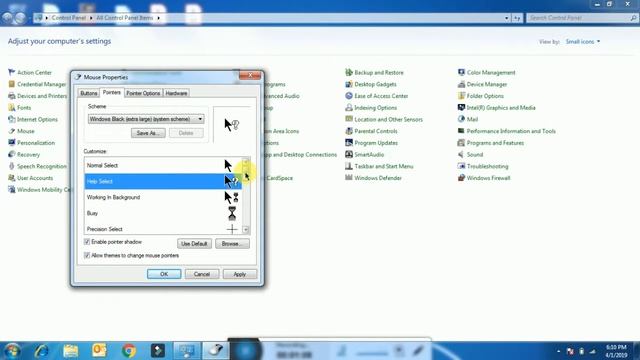Viewport: 640px width, 360px height.
Task: Open Outlook from the taskbar
Action: point(100,351)
